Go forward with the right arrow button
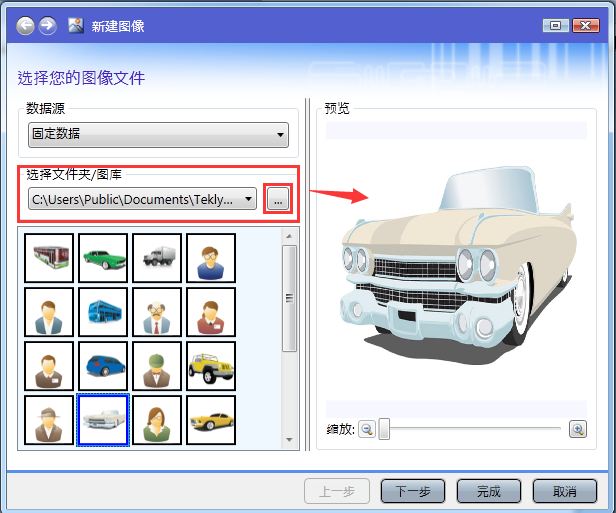The height and width of the screenshot is (513, 616). pos(48,26)
